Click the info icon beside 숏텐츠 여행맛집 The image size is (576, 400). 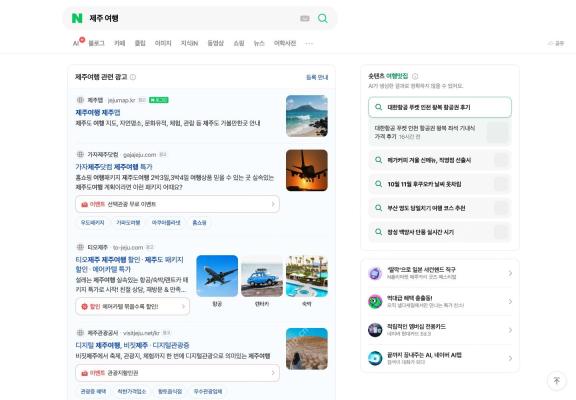pyautogui.click(x=415, y=76)
